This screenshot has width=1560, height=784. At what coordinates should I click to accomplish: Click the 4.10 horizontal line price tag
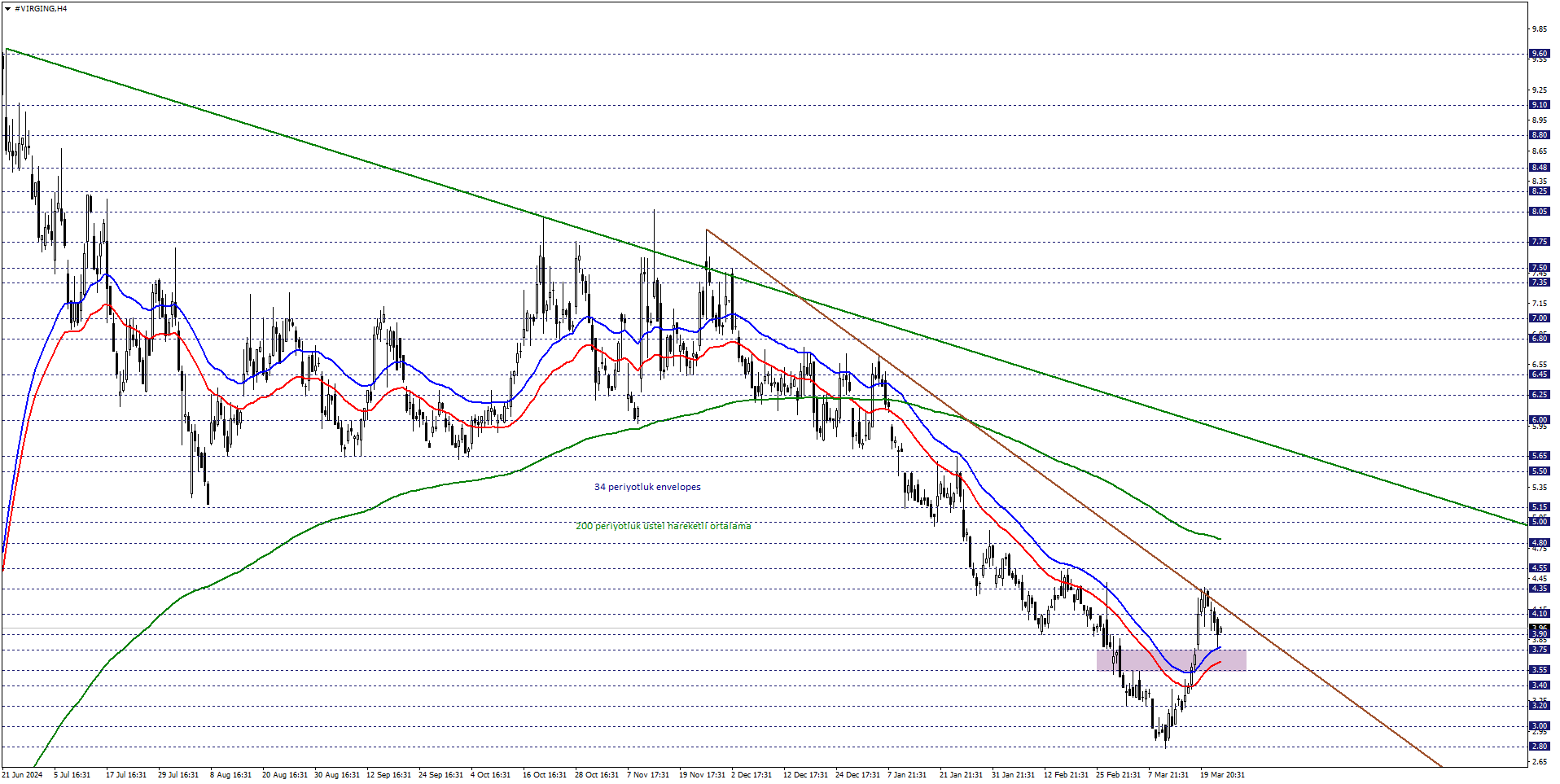click(x=1540, y=614)
